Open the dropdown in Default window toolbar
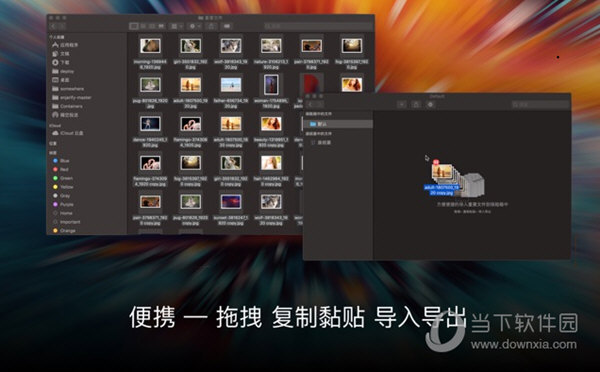The image size is (600, 372). click(x=401, y=104)
